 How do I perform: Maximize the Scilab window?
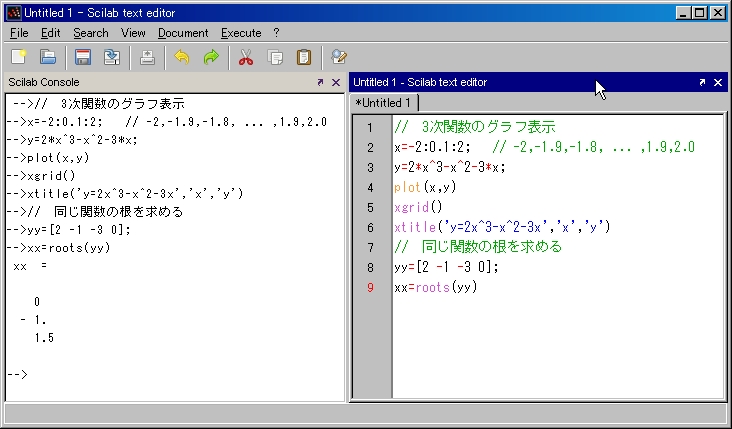(x=700, y=13)
